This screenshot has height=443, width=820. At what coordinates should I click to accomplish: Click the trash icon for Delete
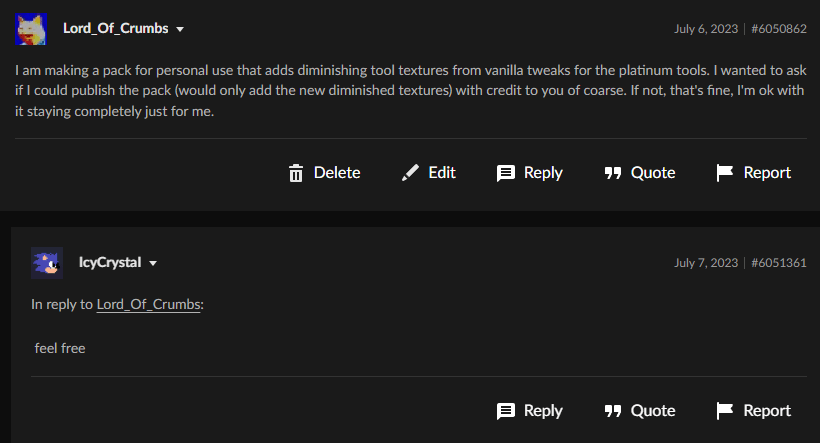click(296, 173)
